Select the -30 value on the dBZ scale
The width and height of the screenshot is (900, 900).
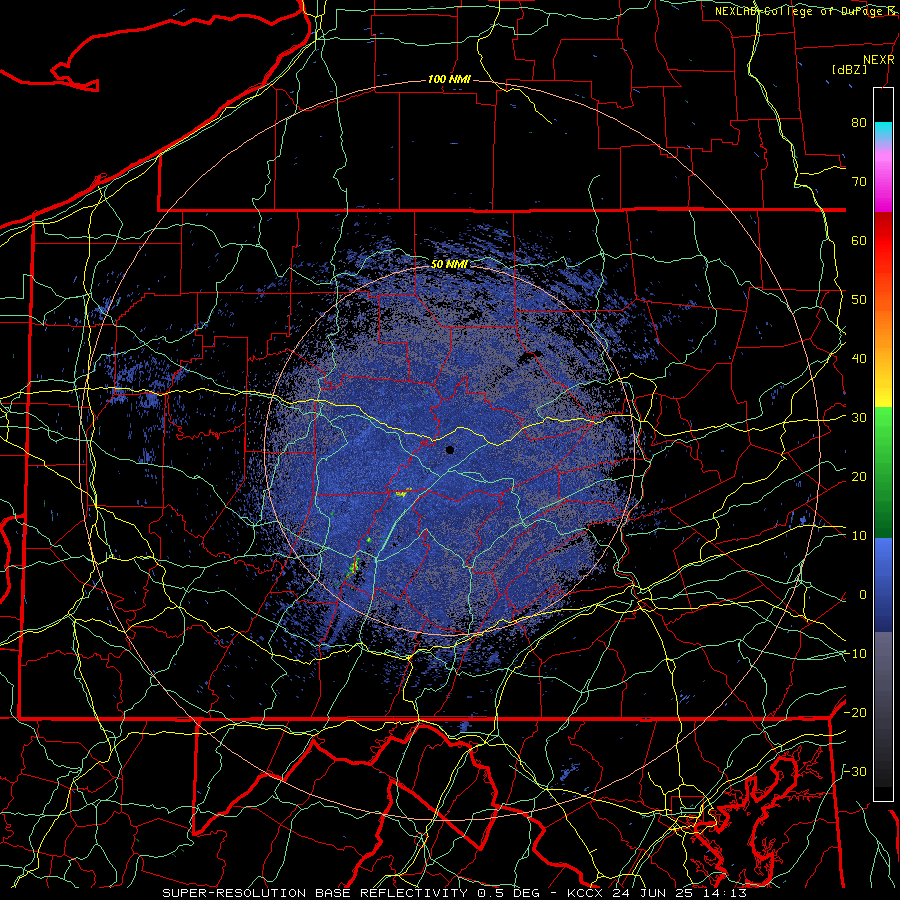click(x=855, y=771)
